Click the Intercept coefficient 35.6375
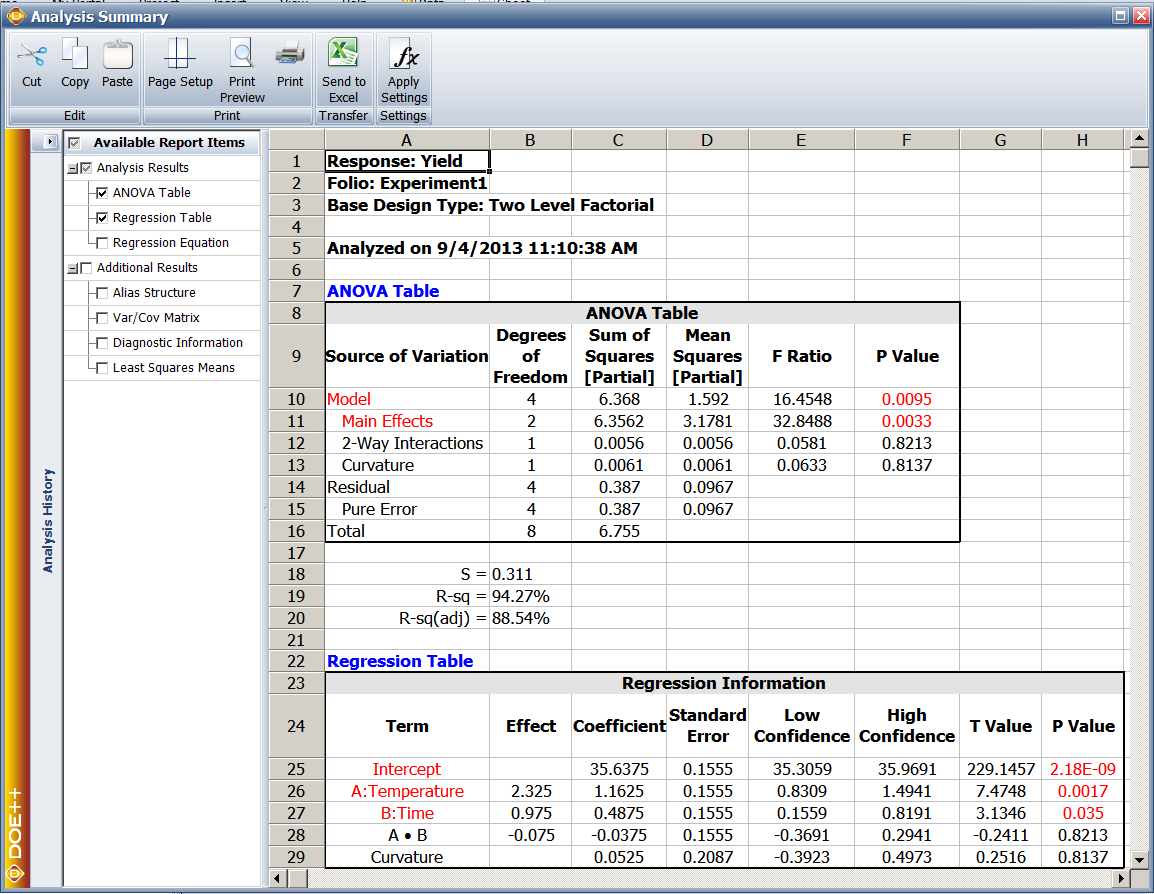The width and height of the screenshot is (1154, 894). [x=619, y=769]
